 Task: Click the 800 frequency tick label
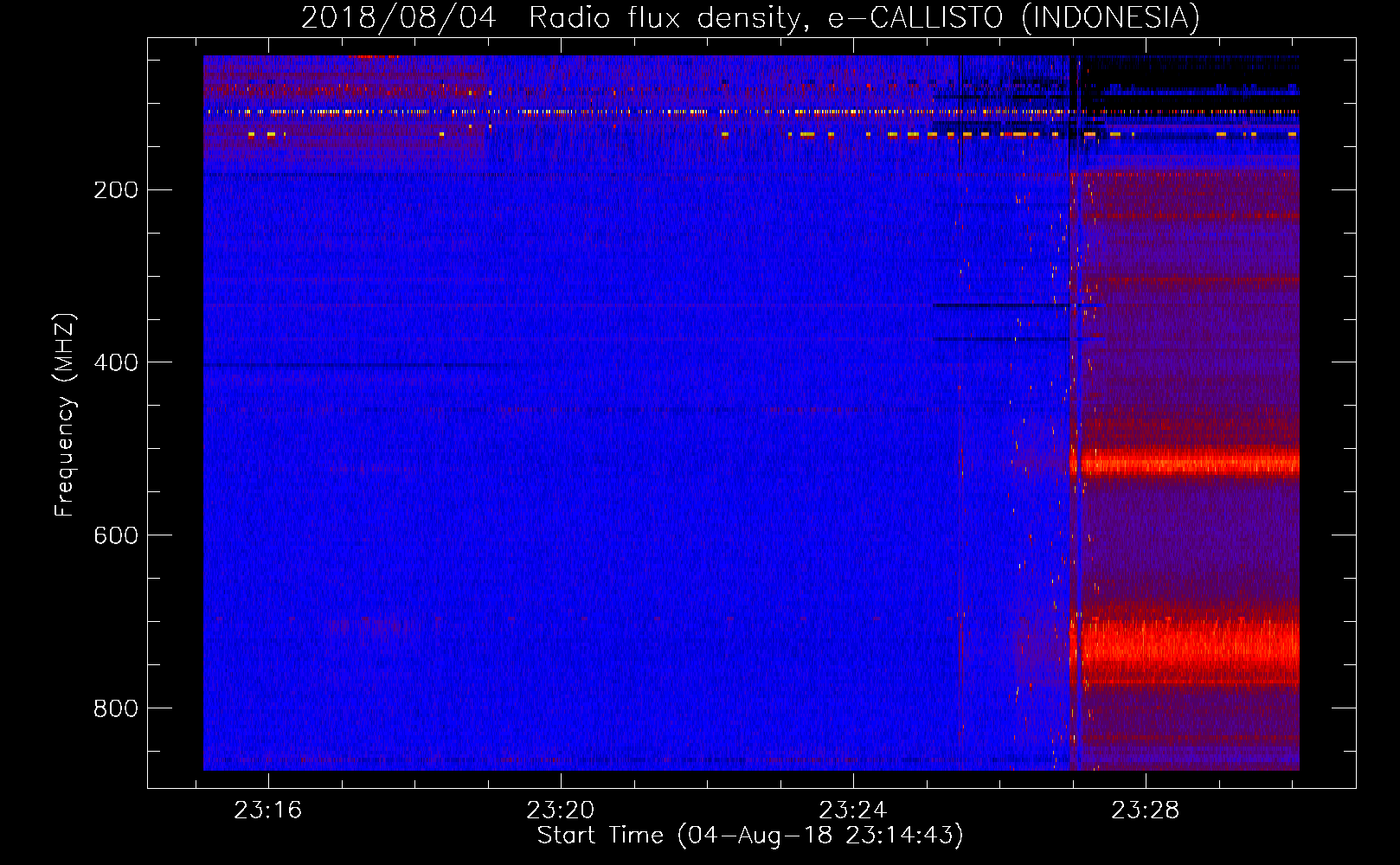click(x=116, y=709)
